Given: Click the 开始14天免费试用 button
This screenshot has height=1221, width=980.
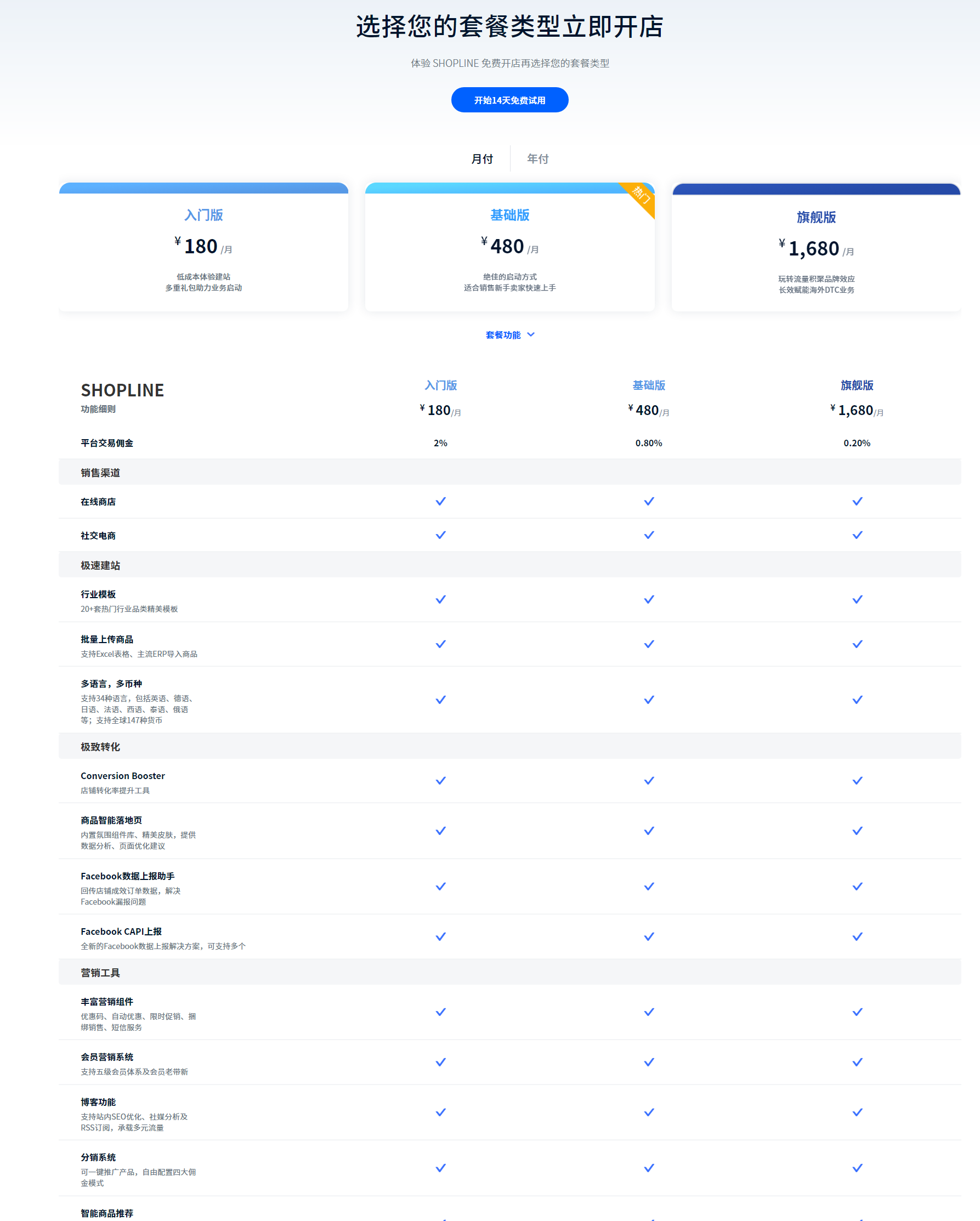Looking at the screenshot, I should (509, 100).
